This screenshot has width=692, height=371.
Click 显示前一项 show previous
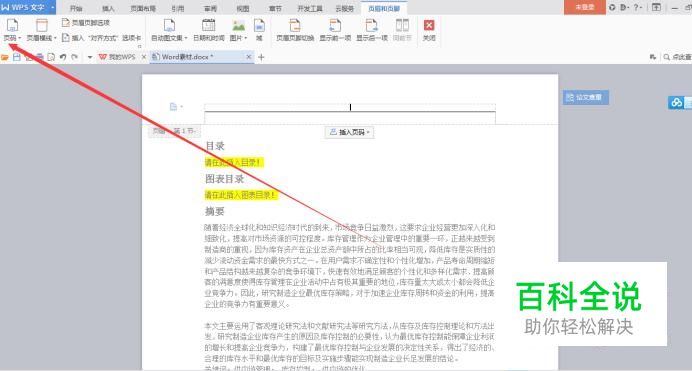[x=335, y=30]
